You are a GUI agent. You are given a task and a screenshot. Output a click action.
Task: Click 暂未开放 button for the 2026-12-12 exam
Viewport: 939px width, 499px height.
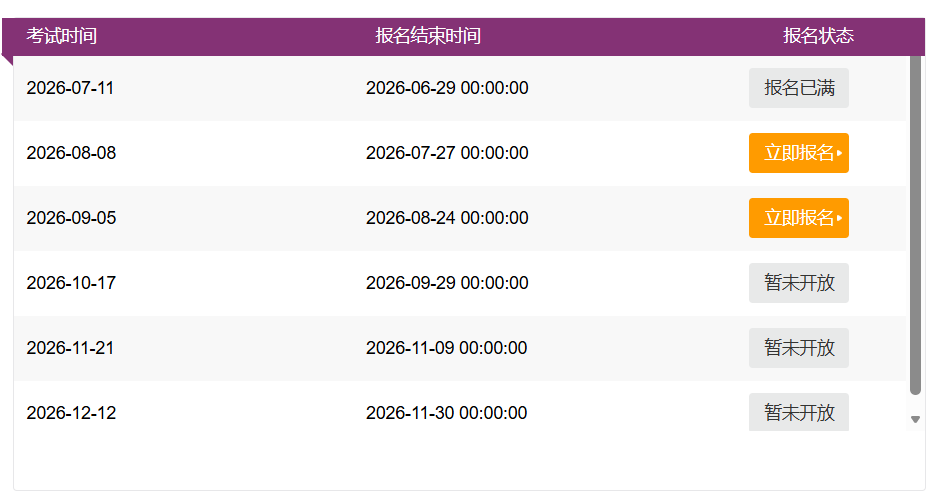point(798,412)
